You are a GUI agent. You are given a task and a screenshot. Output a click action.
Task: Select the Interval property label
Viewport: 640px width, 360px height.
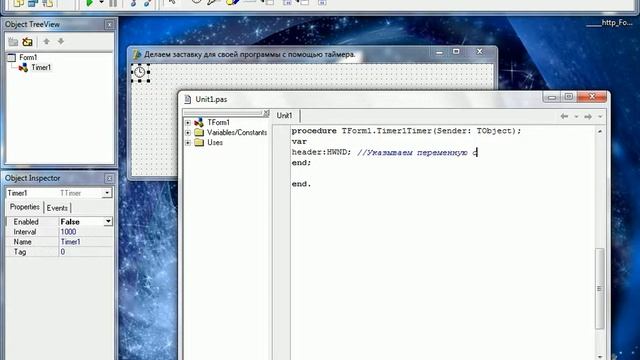[25, 232]
